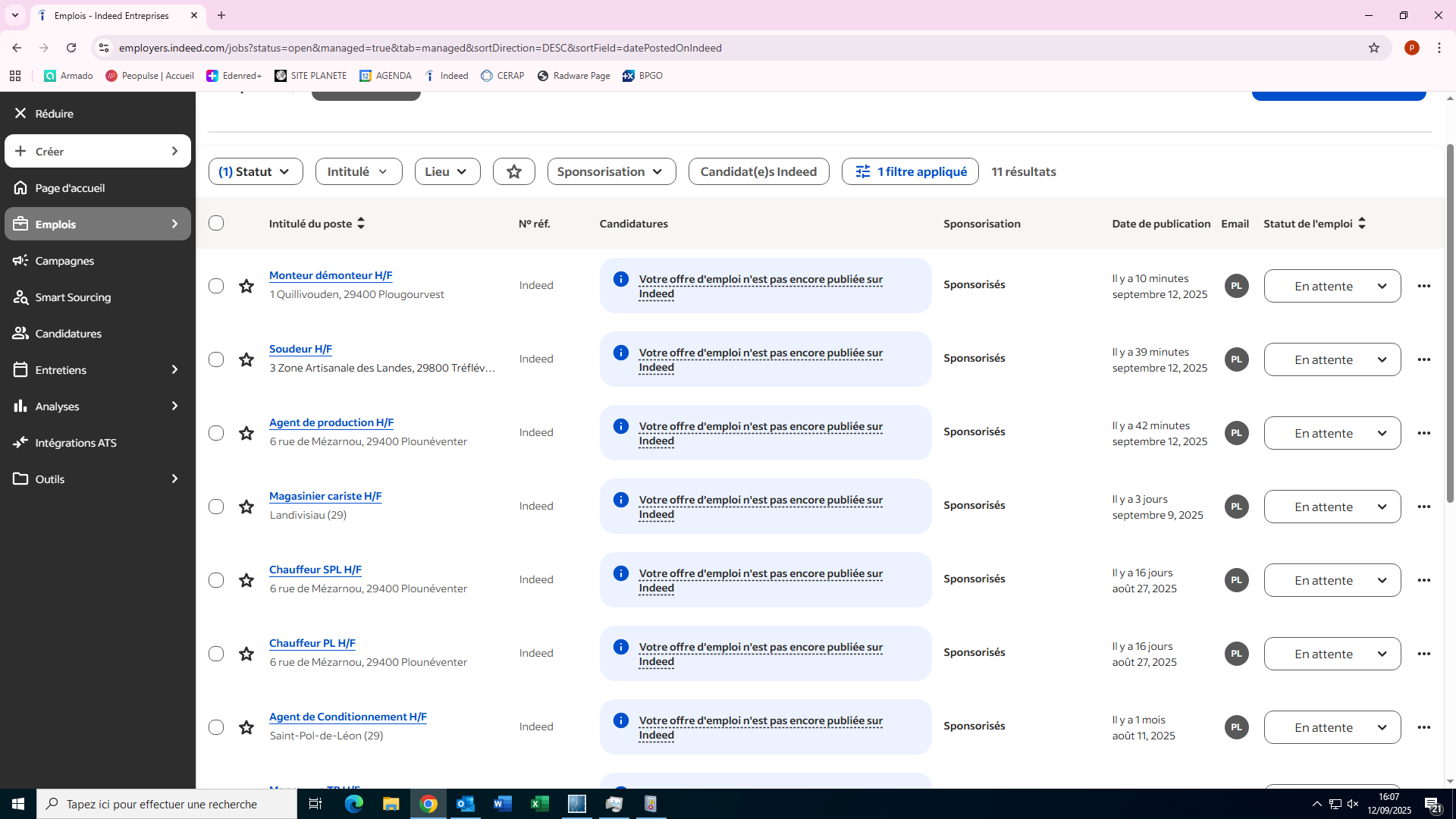Click info icon in Monteur démonteur notice

pos(620,279)
